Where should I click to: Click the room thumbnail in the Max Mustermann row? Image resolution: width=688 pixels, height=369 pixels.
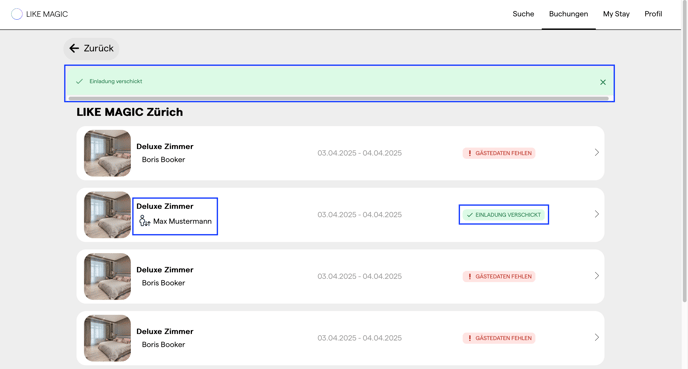point(108,215)
